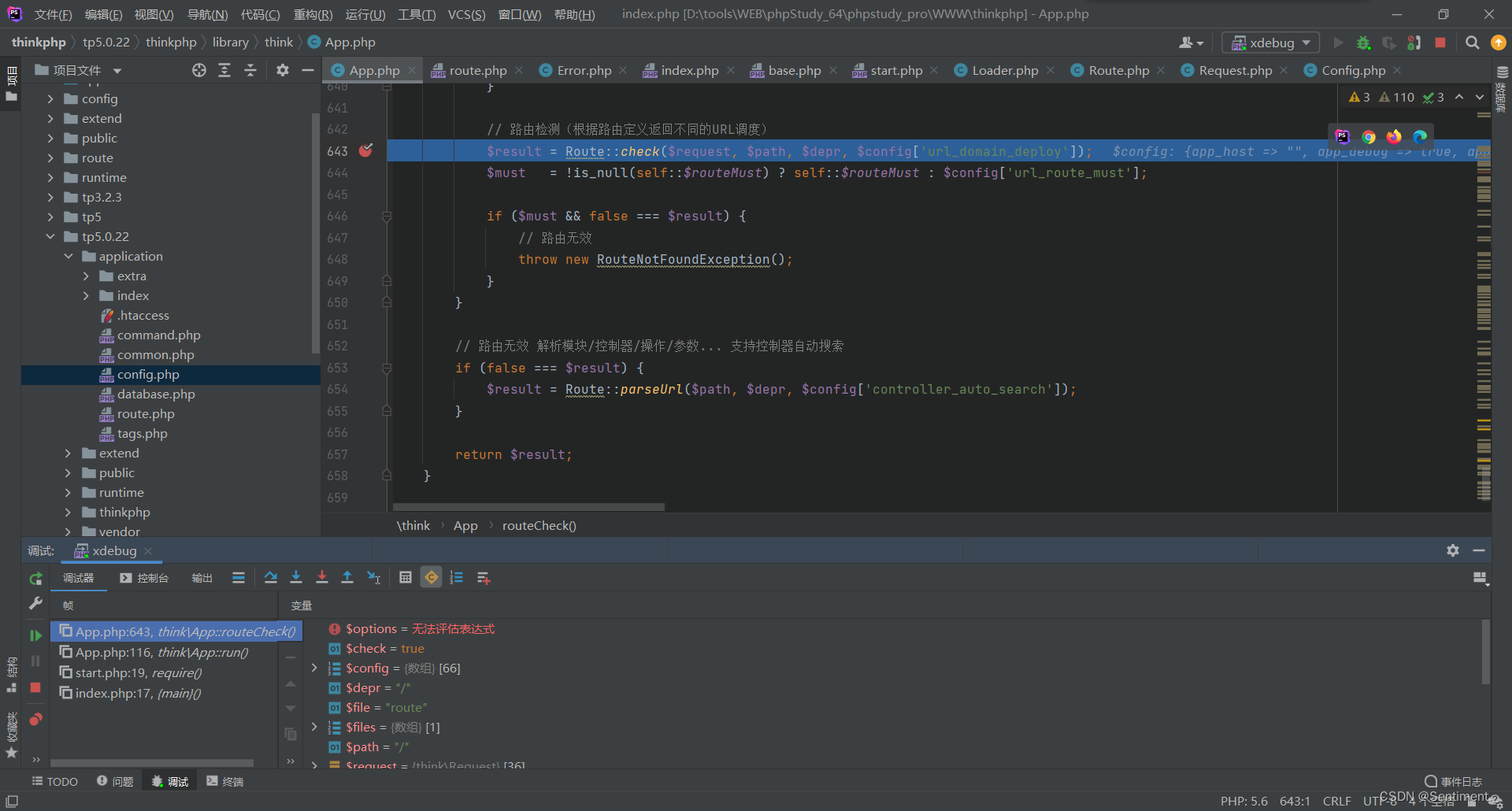Click the Force Step Into icon
The height and width of the screenshot is (811, 1512).
(x=322, y=578)
